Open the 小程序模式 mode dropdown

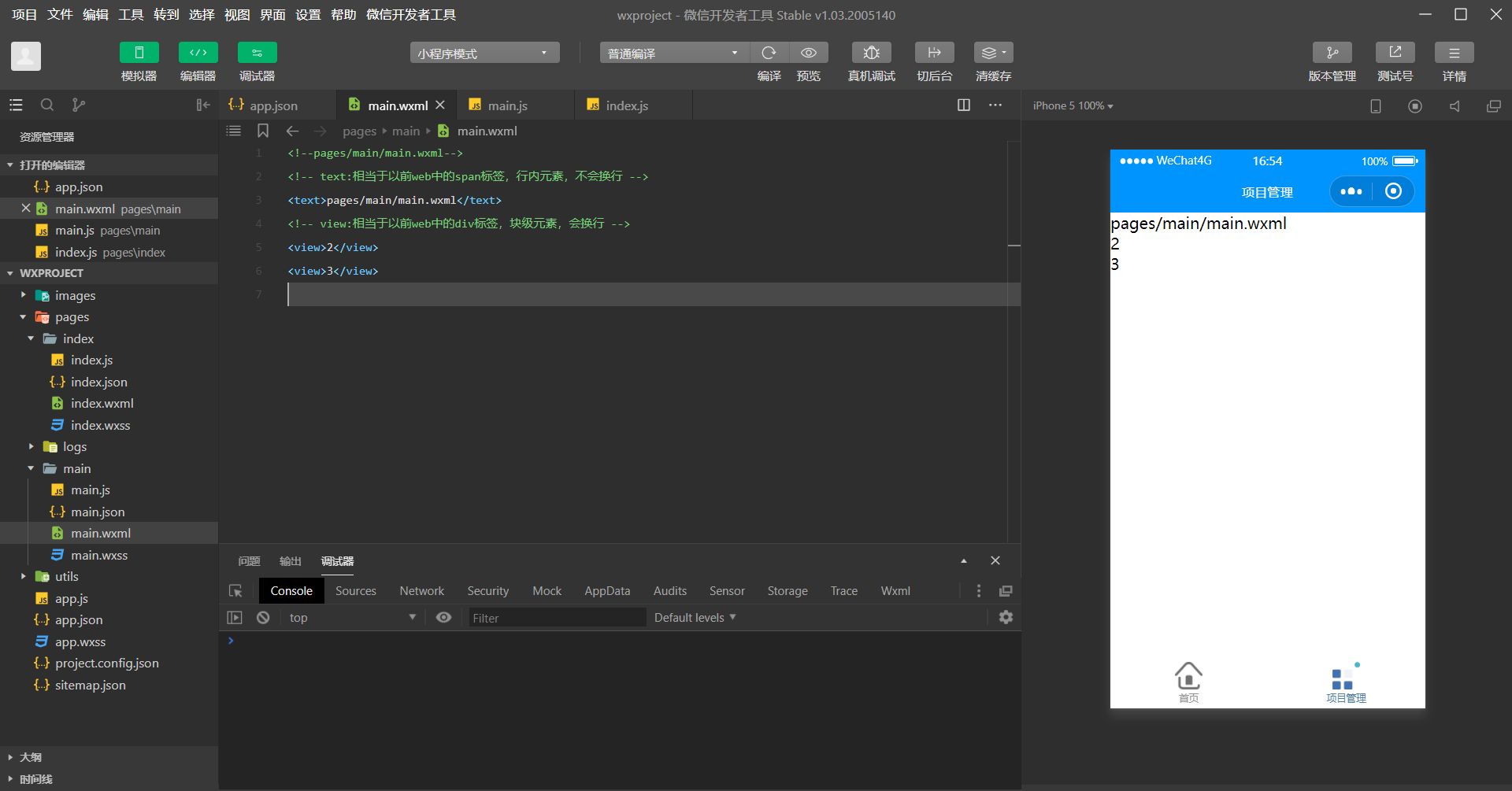tap(484, 53)
